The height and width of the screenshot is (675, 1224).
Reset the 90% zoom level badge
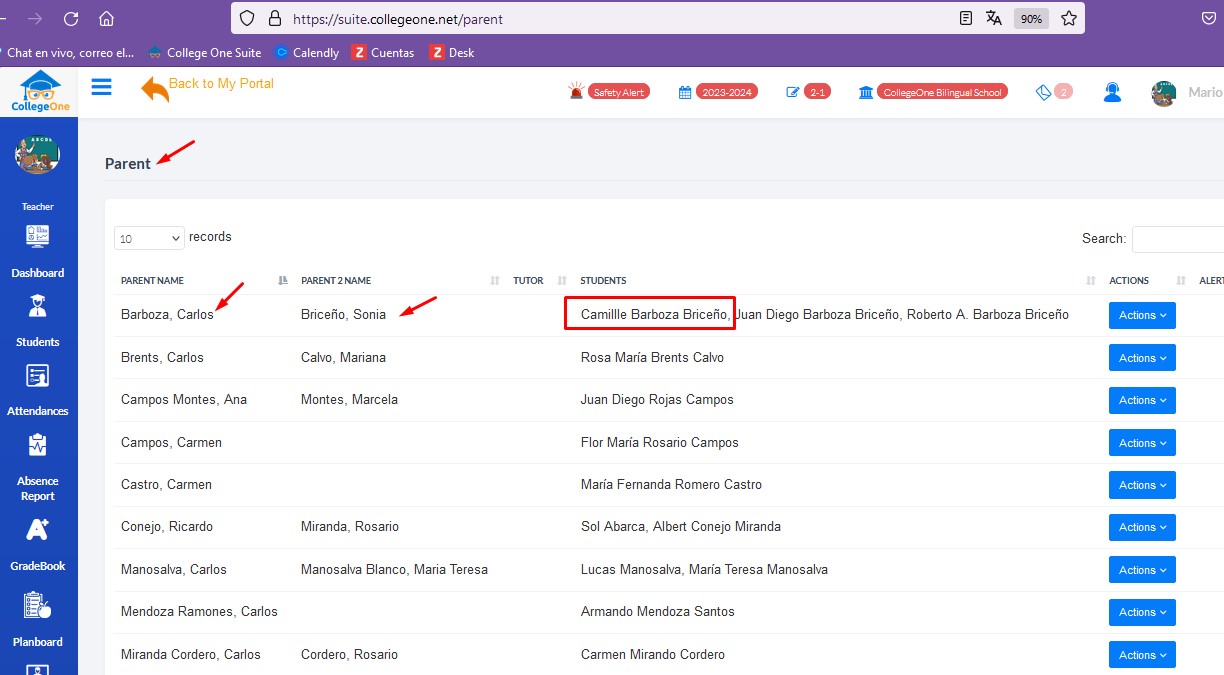coord(1031,18)
